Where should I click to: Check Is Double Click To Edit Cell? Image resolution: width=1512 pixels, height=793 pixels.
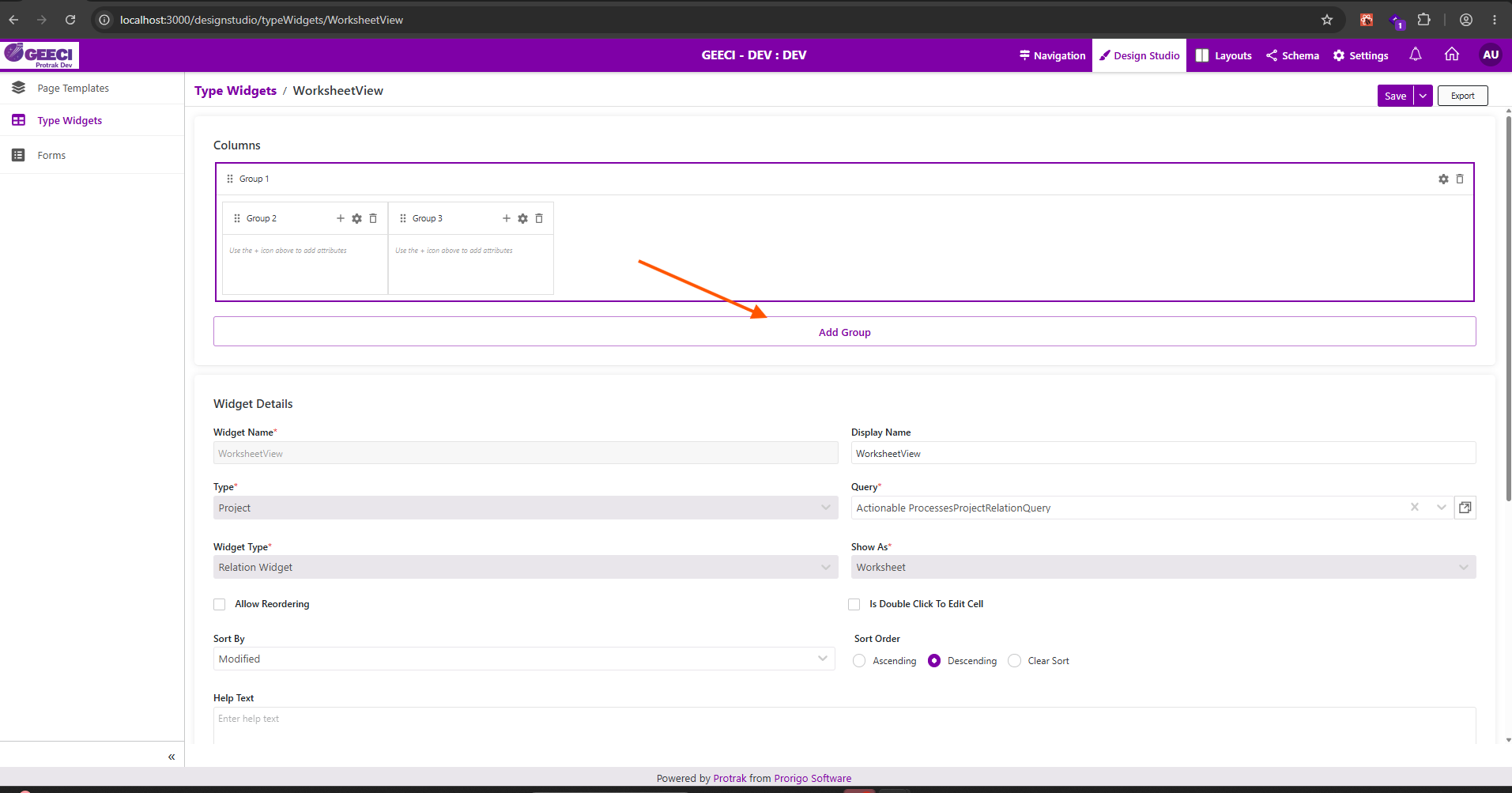tap(854, 604)
